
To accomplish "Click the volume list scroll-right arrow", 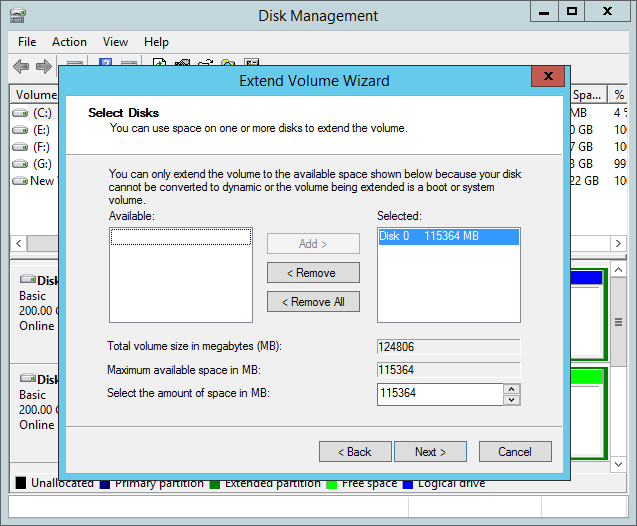I will pyautogui.click(x=618, y=243).
